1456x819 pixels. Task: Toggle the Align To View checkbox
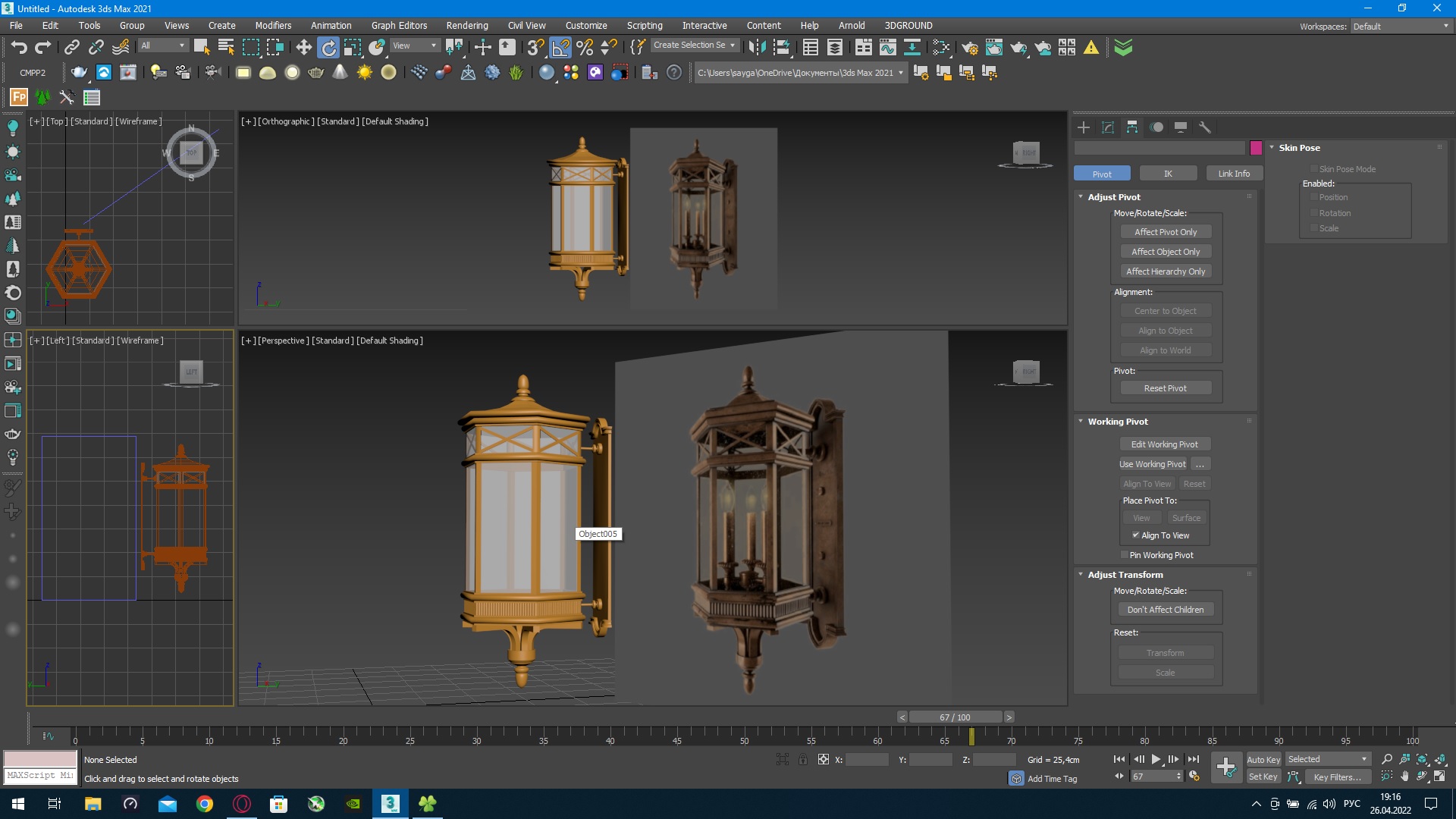click(1136, 535)
